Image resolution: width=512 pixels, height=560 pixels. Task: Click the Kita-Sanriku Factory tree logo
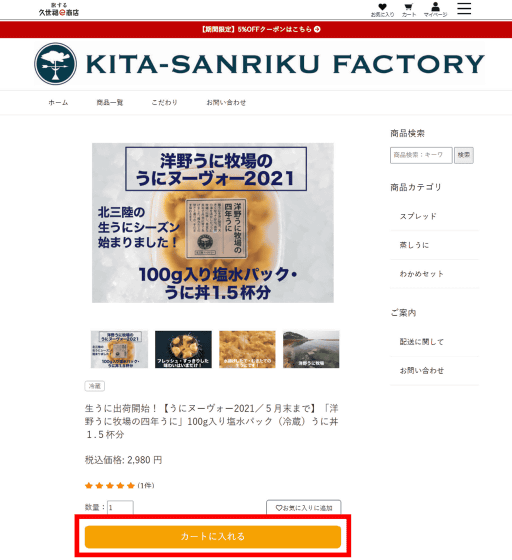tap(55, 64)
